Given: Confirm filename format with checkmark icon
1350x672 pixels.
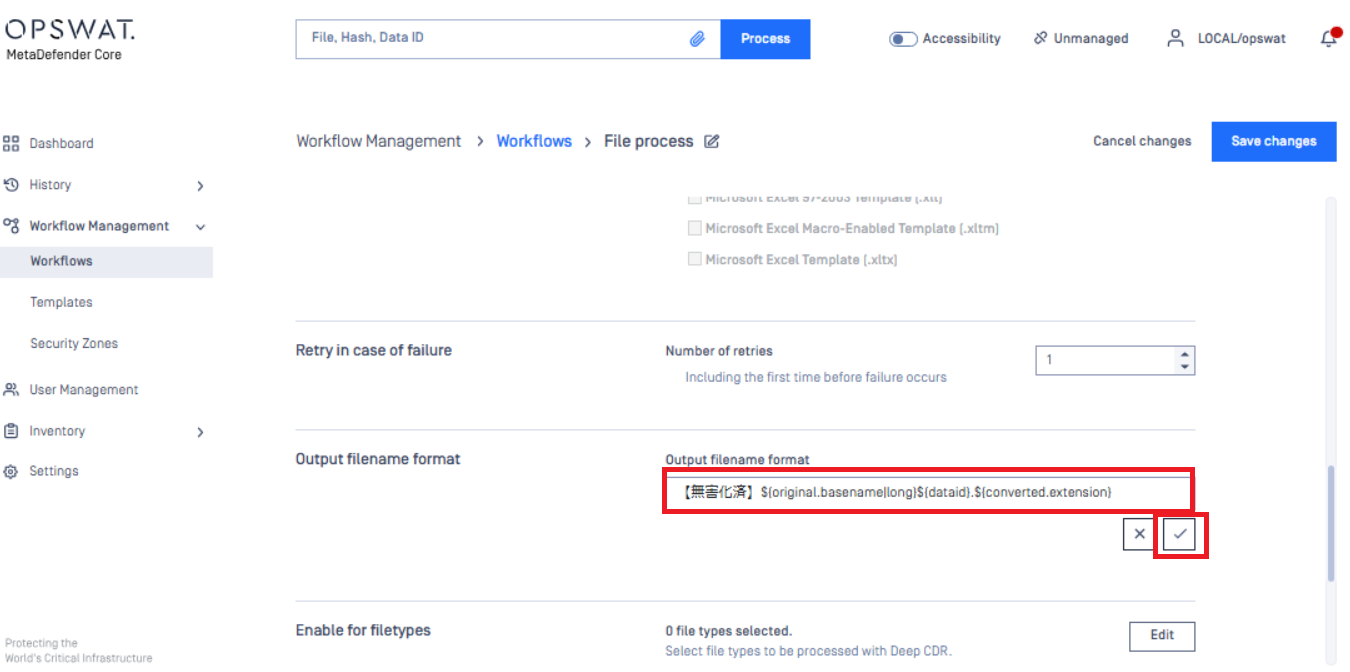Looking at the screenshot, I should click(x=1180, y=535).
